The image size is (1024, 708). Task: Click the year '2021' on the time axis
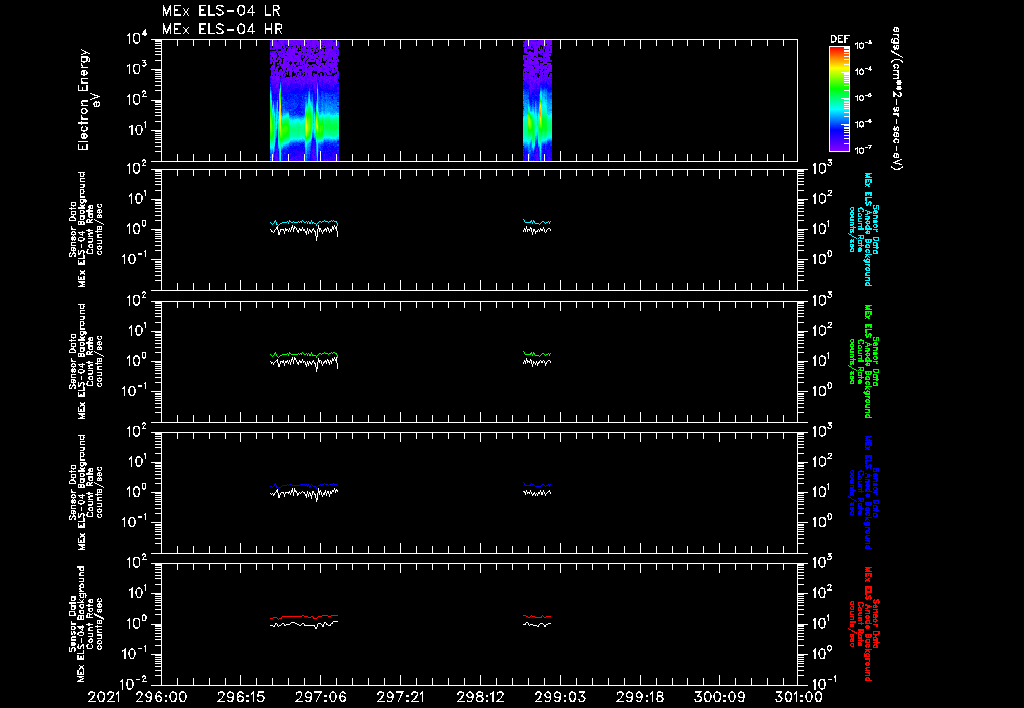[x=104, y=697]
